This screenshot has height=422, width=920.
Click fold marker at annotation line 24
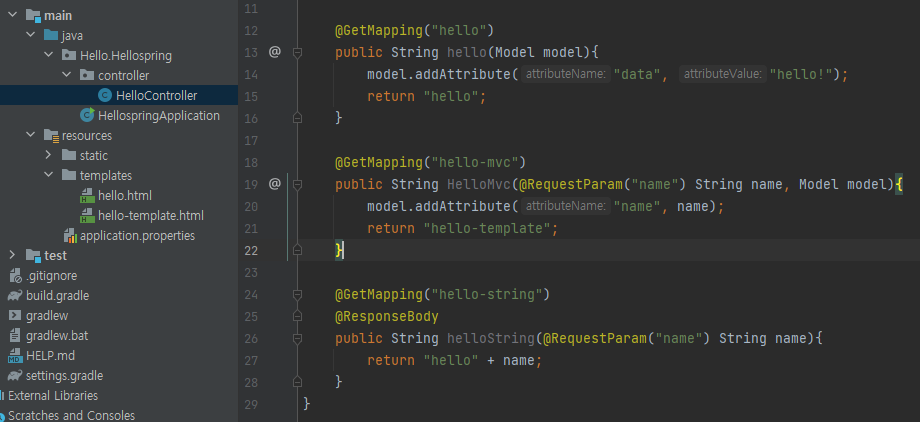point(297,295)
